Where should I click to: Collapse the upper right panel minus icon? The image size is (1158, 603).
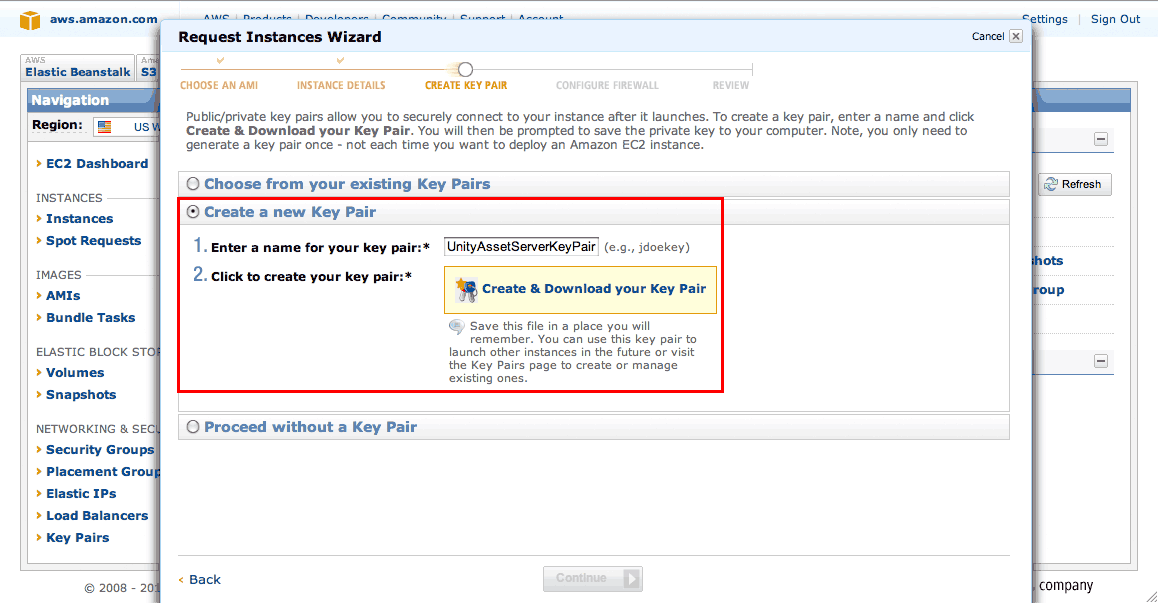1100,139
